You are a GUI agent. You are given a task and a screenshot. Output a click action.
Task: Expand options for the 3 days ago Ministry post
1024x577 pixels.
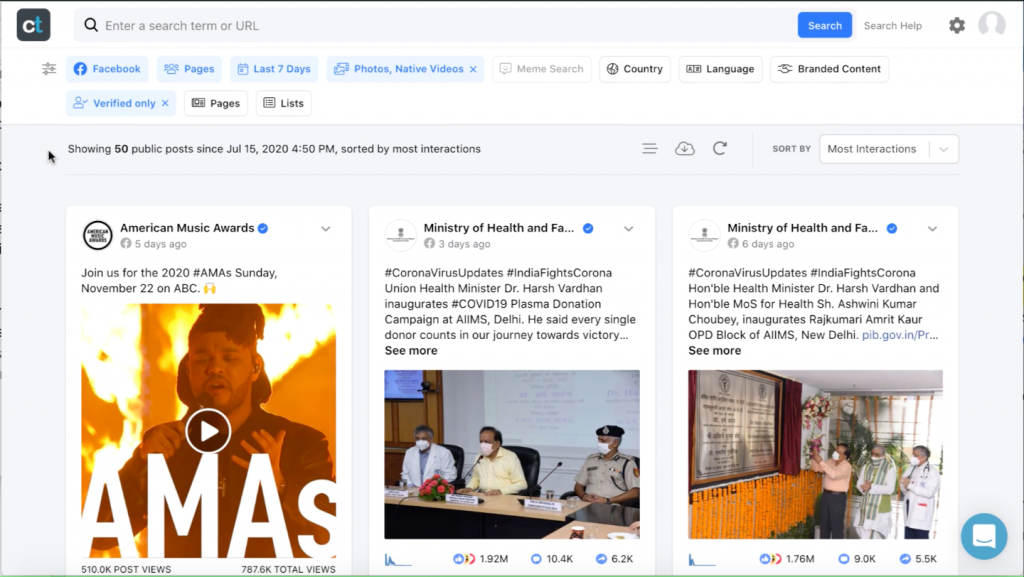pos(628,228)
